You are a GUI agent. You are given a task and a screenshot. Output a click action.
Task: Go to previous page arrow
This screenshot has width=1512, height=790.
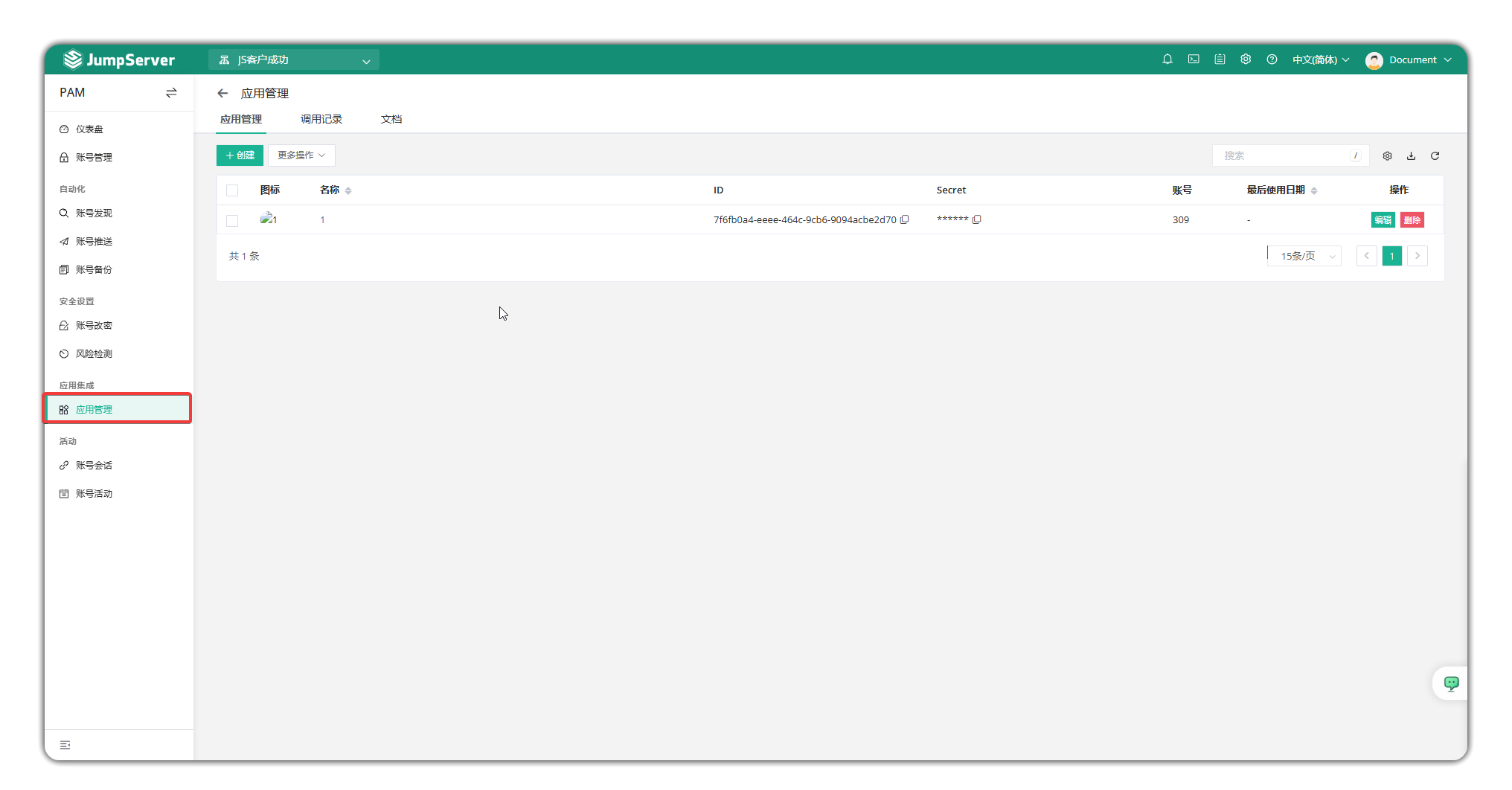[x=1366, y=256]
